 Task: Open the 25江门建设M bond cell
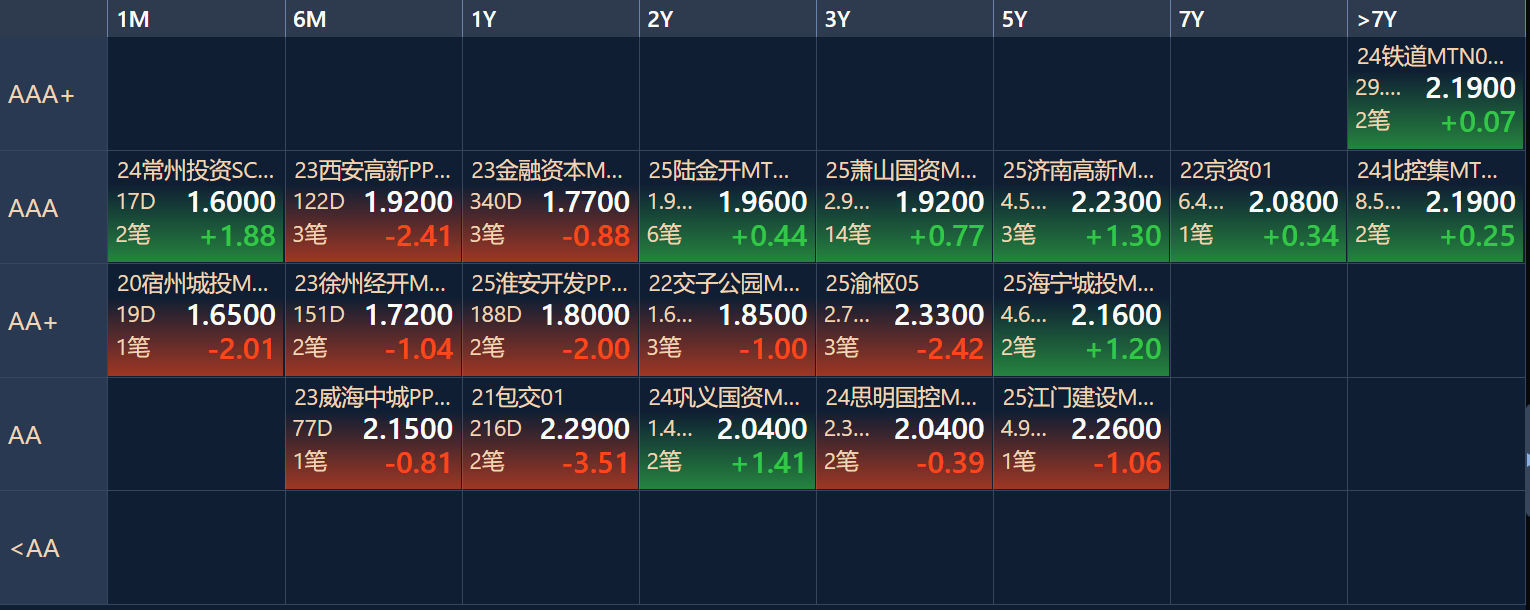[x=1081, y=434]
